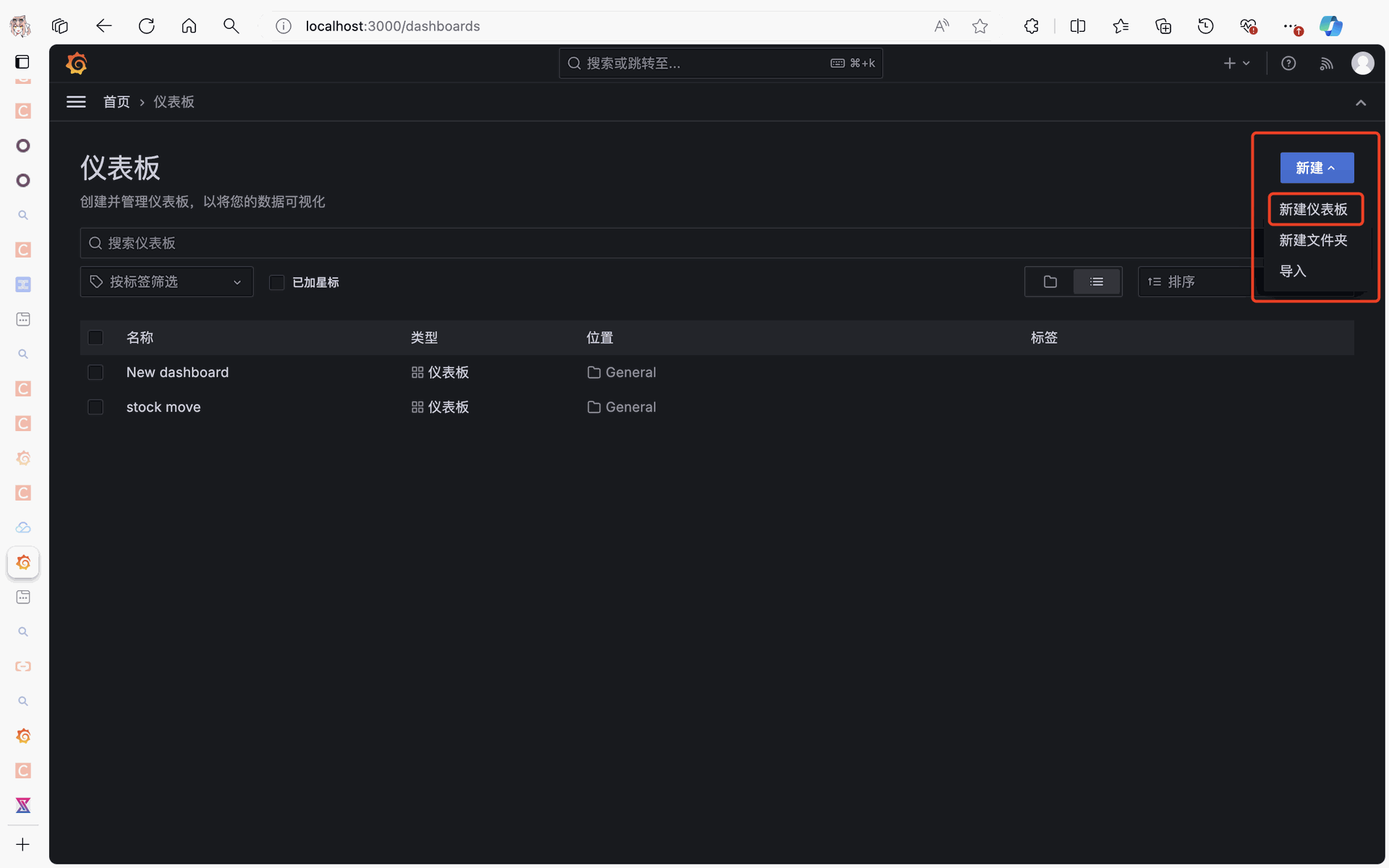Switch to the purple X vertical tab
The height and width of the screenshot is (868, 1389).
tap(23, 805)
